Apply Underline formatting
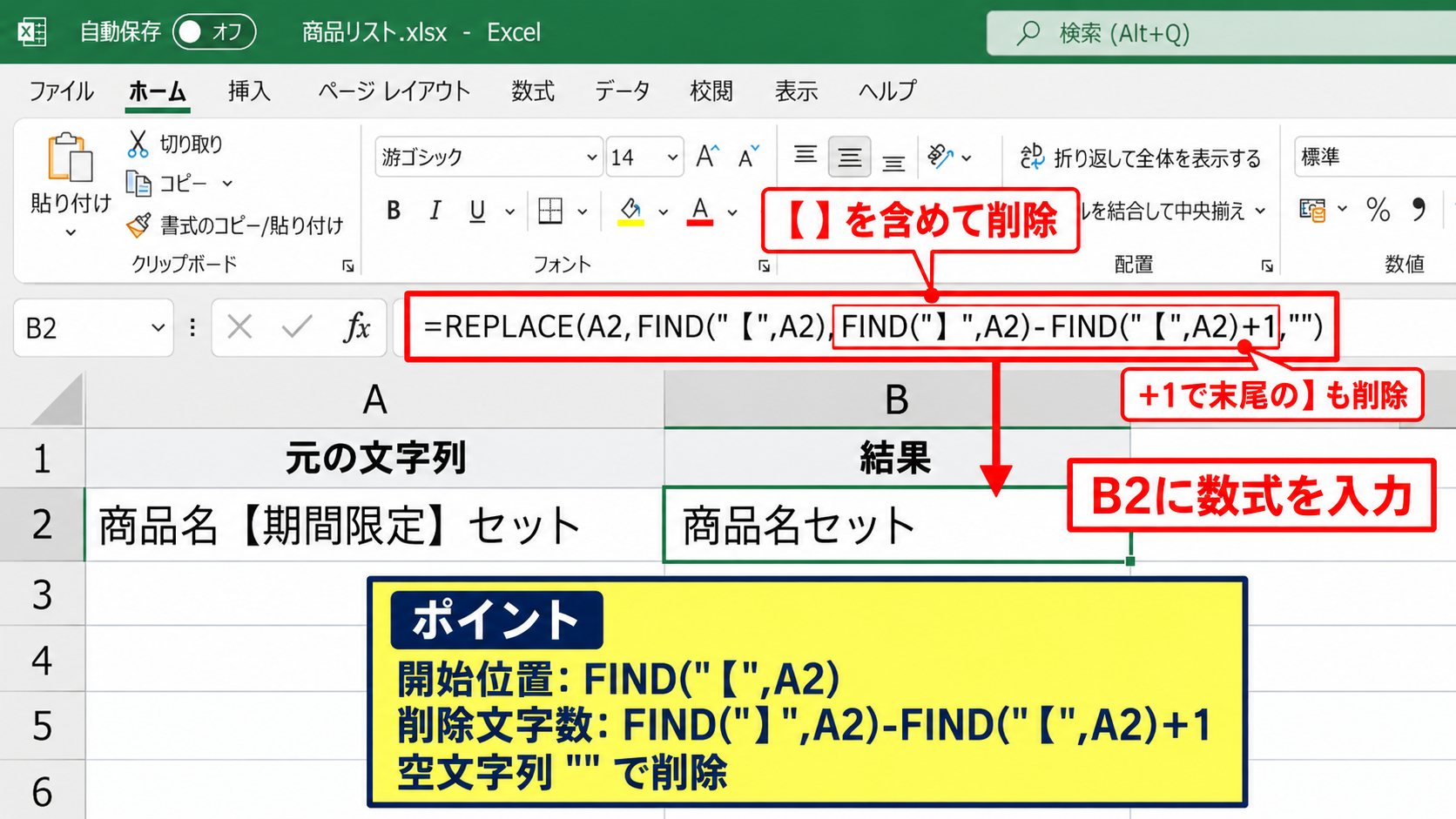The width and height of the screenshot is (1456, 819). point(477,210)
